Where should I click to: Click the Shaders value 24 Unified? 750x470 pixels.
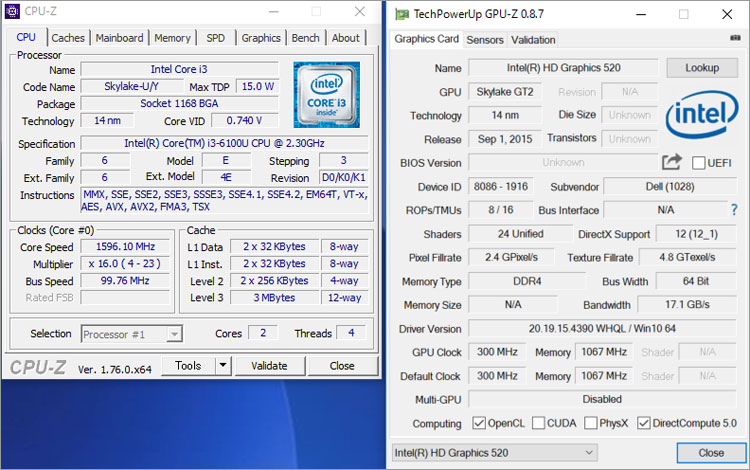(x=520, y=234)
